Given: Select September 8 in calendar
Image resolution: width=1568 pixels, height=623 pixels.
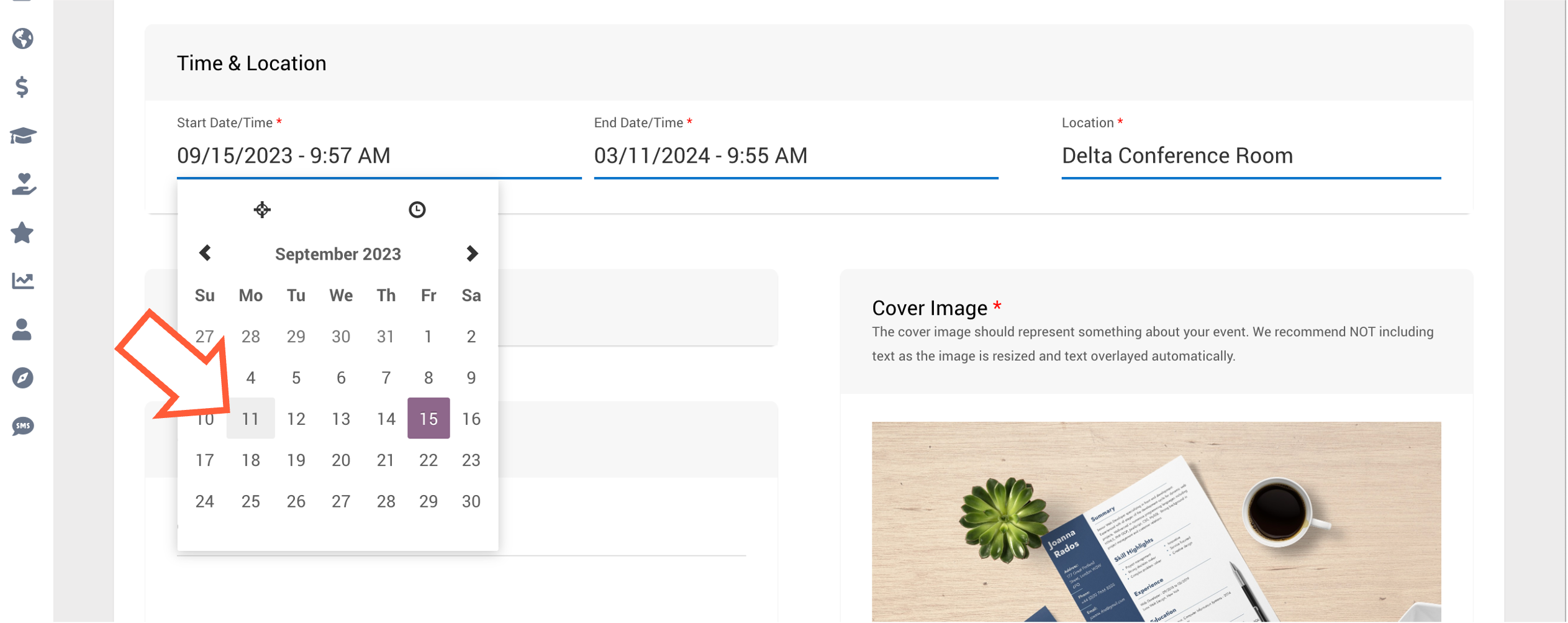Looking at the screenshot, I should 428,378.
